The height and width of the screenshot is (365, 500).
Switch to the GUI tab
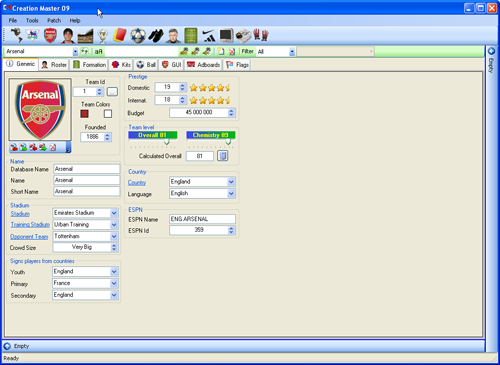(x=172, y=65)
